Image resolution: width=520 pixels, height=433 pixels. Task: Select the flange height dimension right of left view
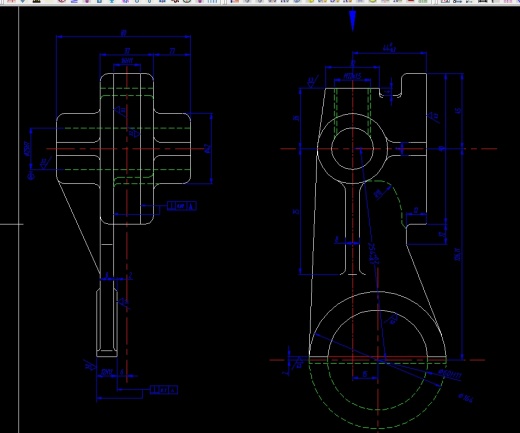(207, 149)
